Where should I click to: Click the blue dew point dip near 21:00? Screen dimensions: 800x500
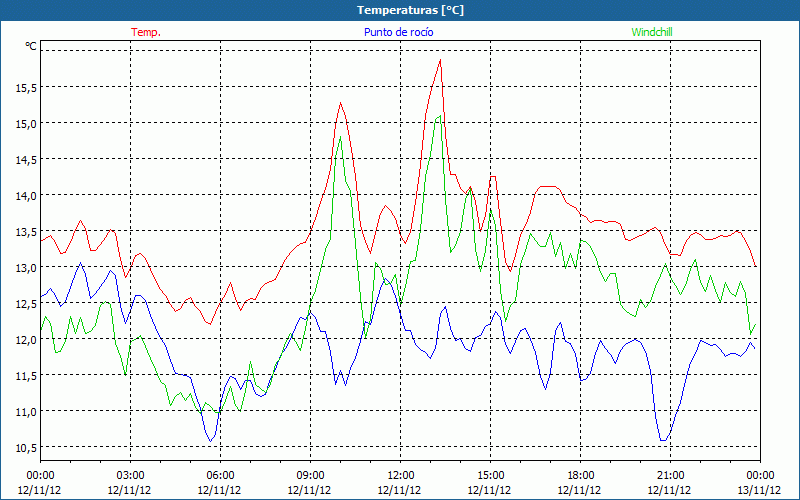click(663, 440)
